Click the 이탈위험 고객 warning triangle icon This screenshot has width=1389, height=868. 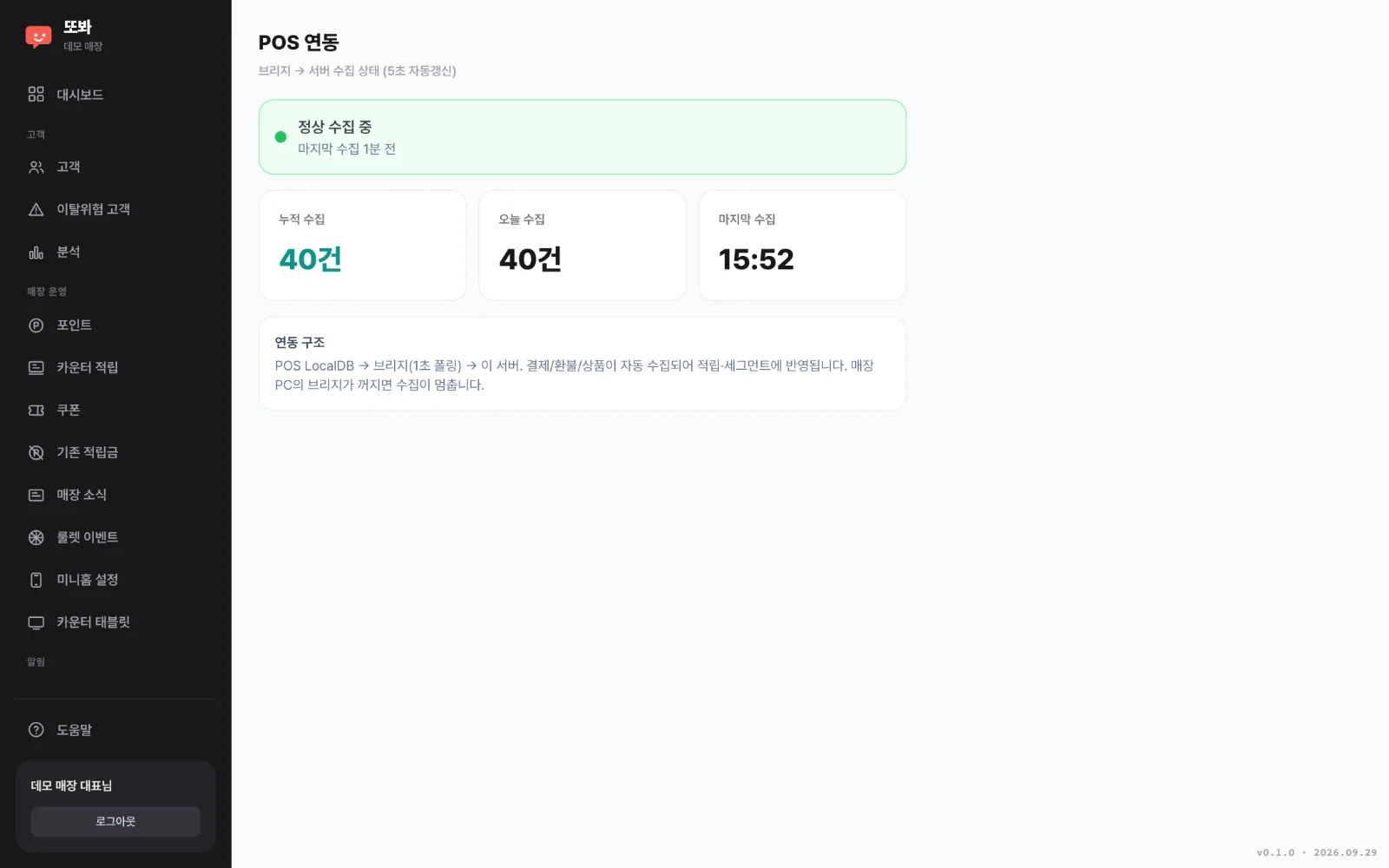[36, 209]
